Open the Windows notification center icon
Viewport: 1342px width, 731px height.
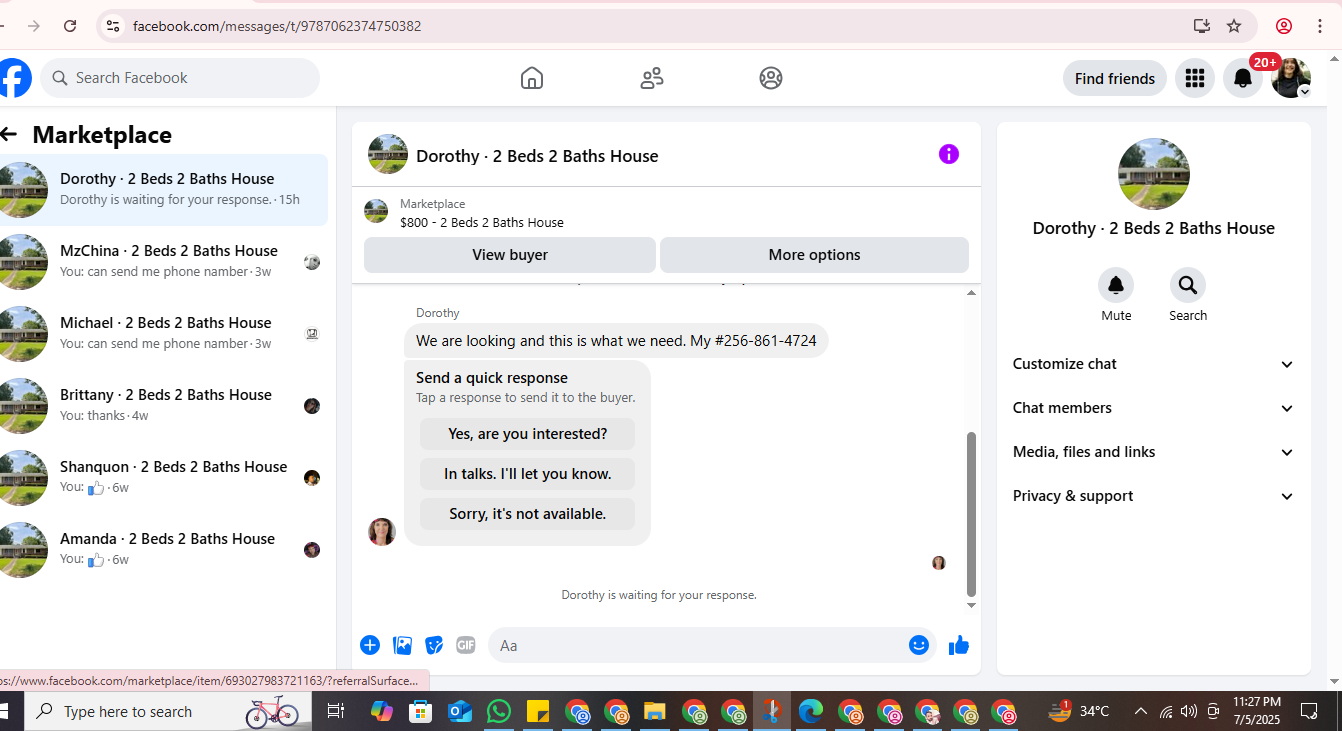click(x=1309, y=711)
